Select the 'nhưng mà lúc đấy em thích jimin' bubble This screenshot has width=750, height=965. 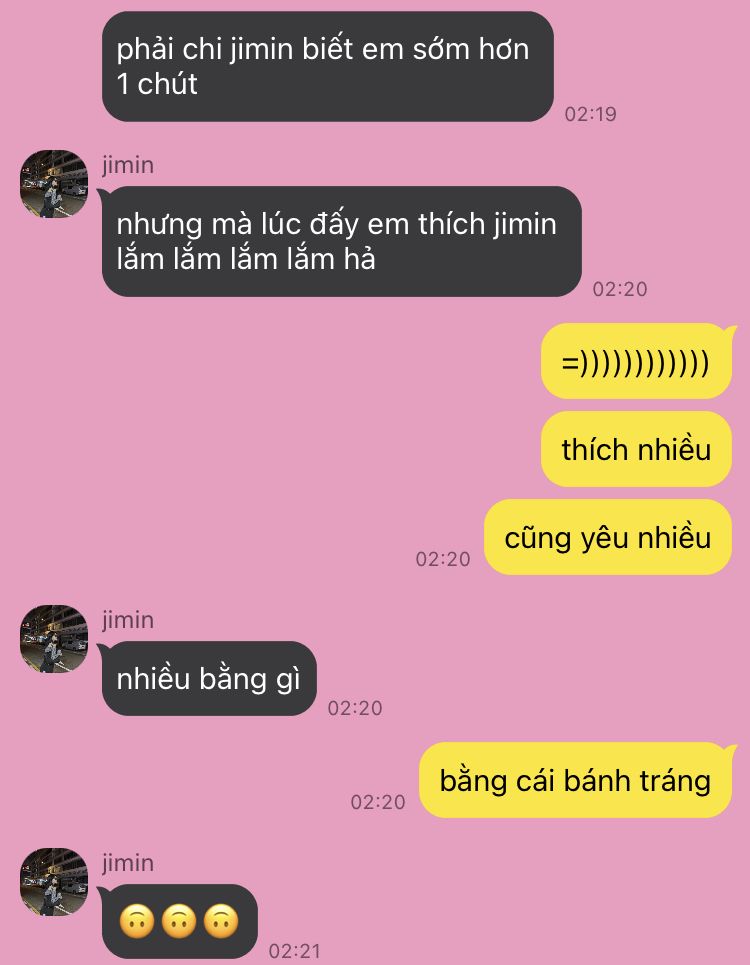coord(341,241)
